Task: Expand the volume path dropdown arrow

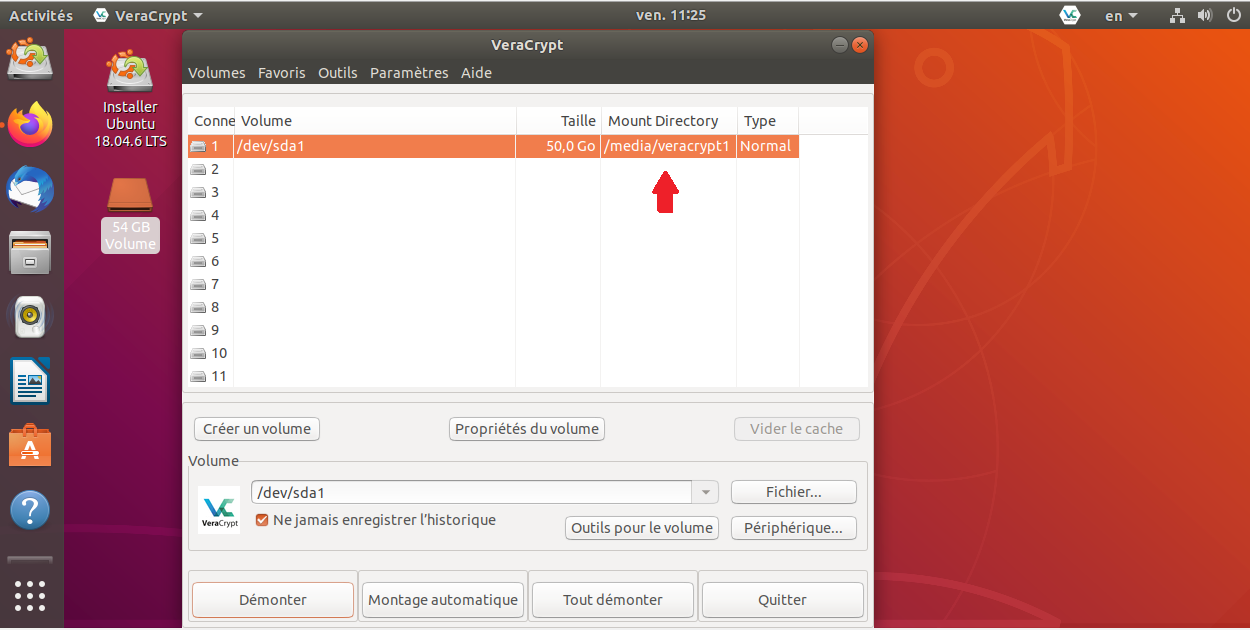Action: click(706, 492)
